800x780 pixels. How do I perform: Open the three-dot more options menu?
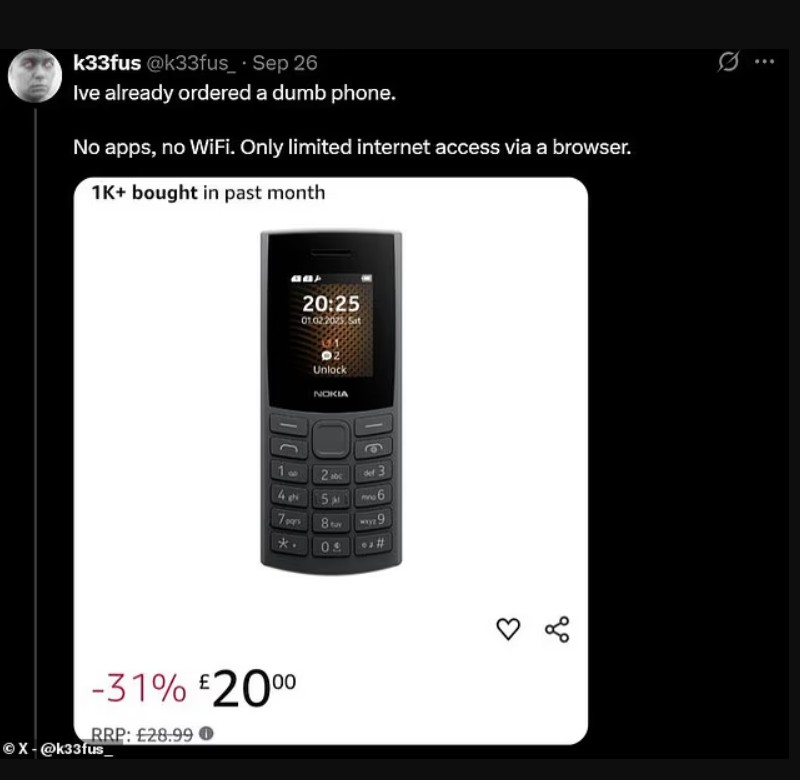(x=764, y=62)
